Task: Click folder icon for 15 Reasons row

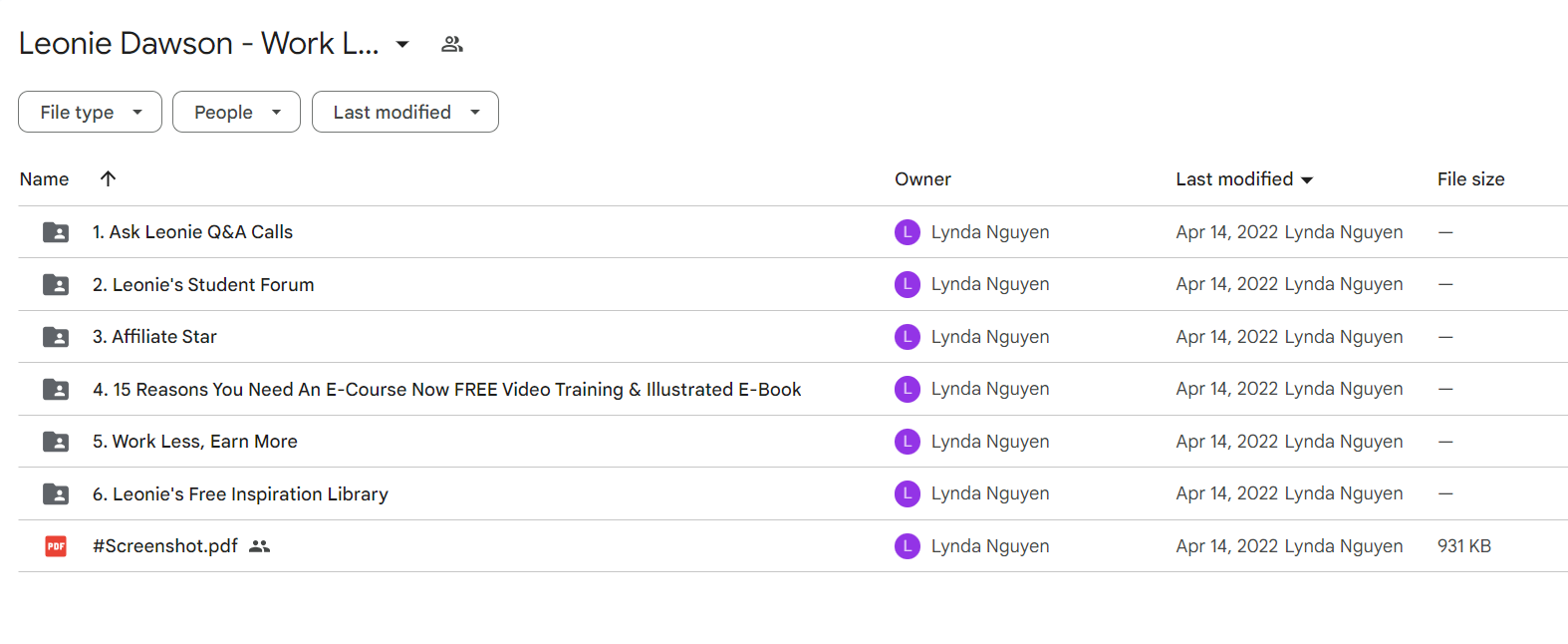Action: point(56,389)
